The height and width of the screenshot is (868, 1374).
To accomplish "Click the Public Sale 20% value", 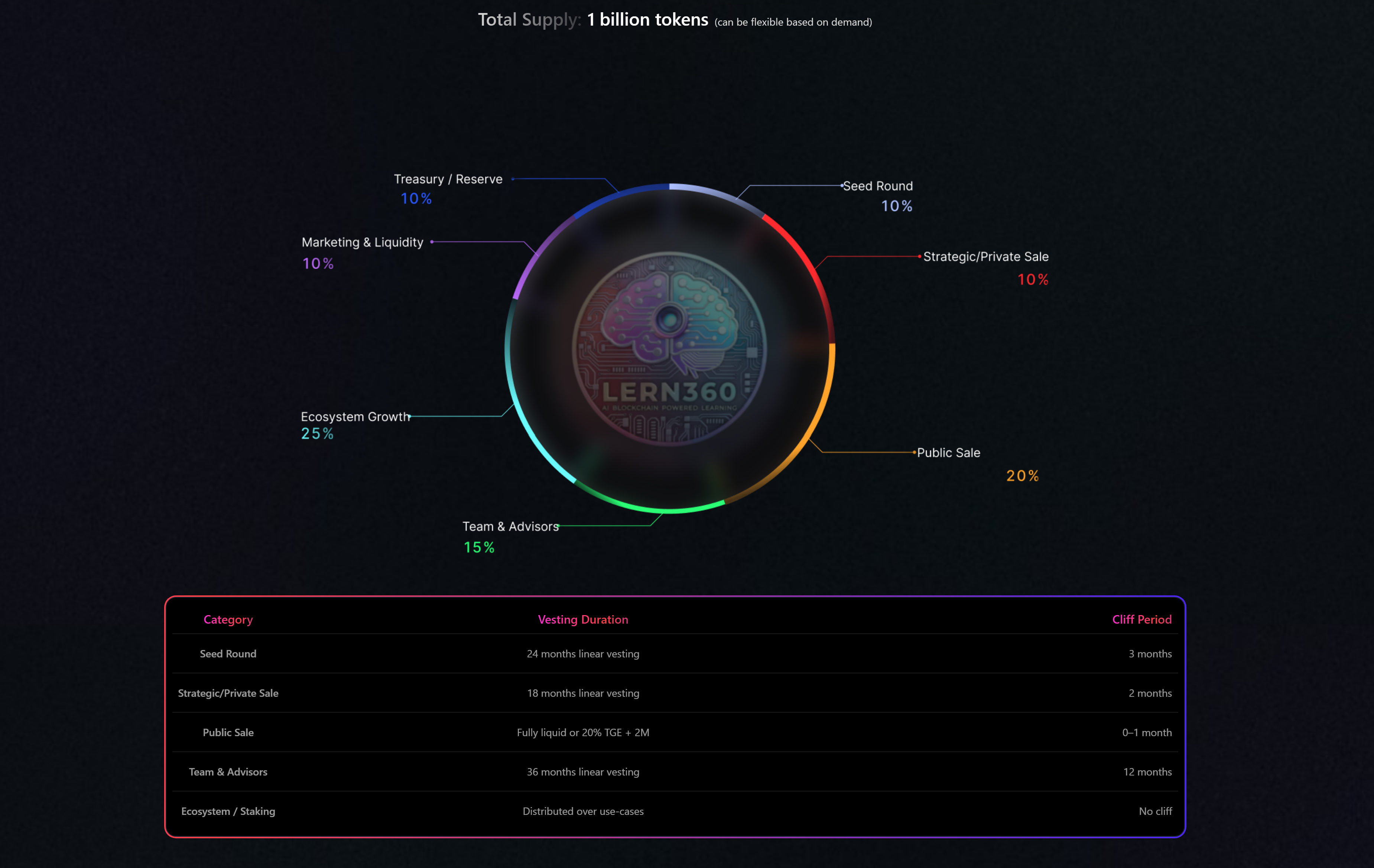I will click(x=1023, y=476).
